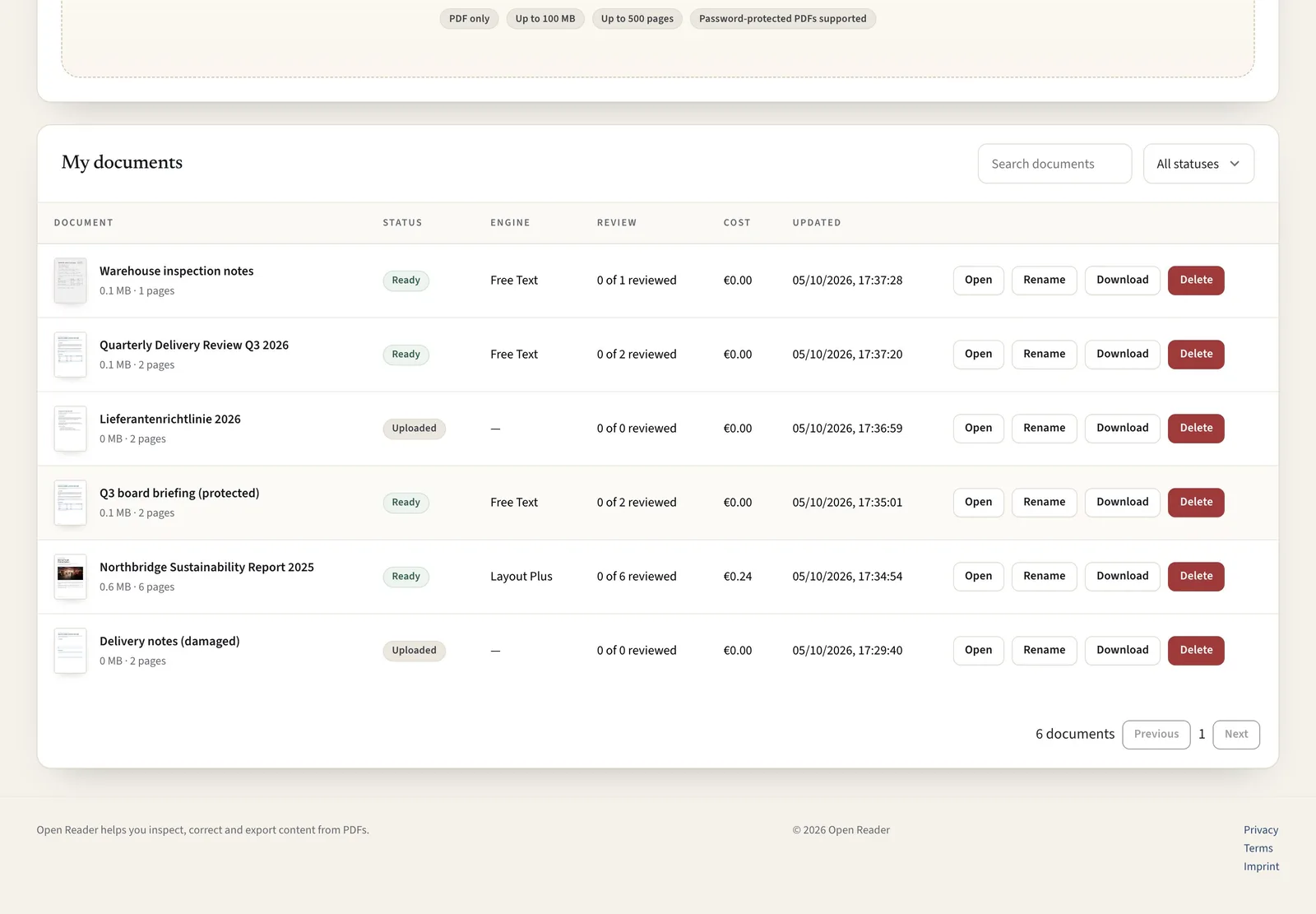The image size is (1316, 914).
Task: Click the Password-protected PDFs supported chip
Action: [x=782, y=19]
